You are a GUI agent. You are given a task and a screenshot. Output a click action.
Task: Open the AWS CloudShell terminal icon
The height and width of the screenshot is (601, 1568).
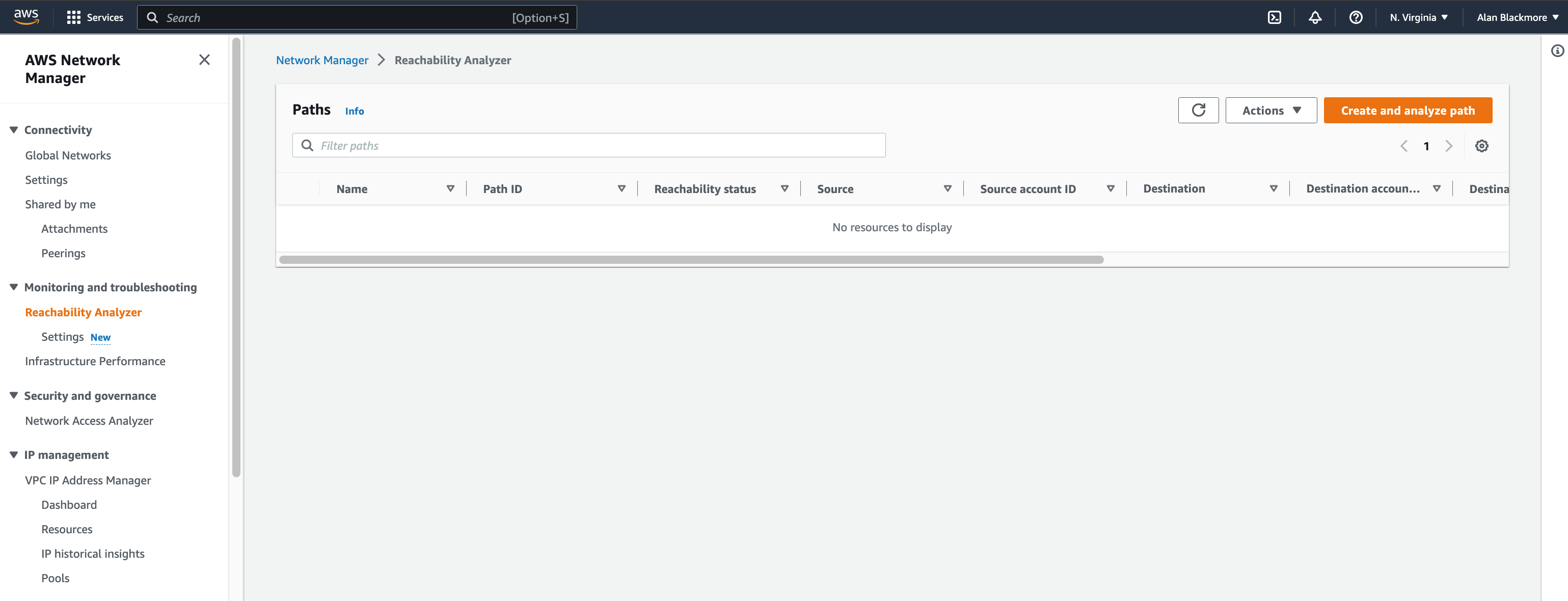pos(1274,17)
